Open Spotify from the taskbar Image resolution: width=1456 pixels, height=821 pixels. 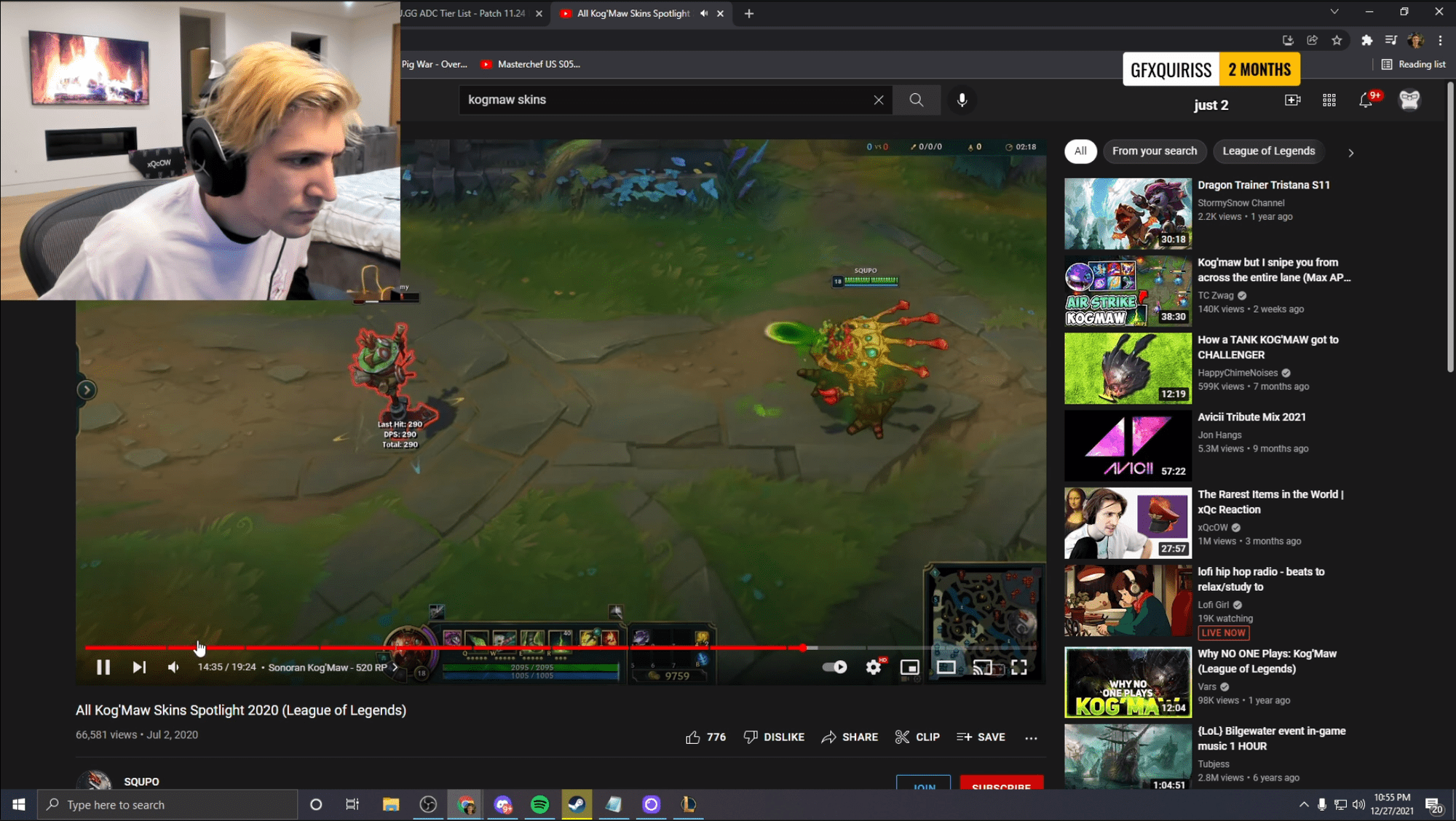[539, 804]
